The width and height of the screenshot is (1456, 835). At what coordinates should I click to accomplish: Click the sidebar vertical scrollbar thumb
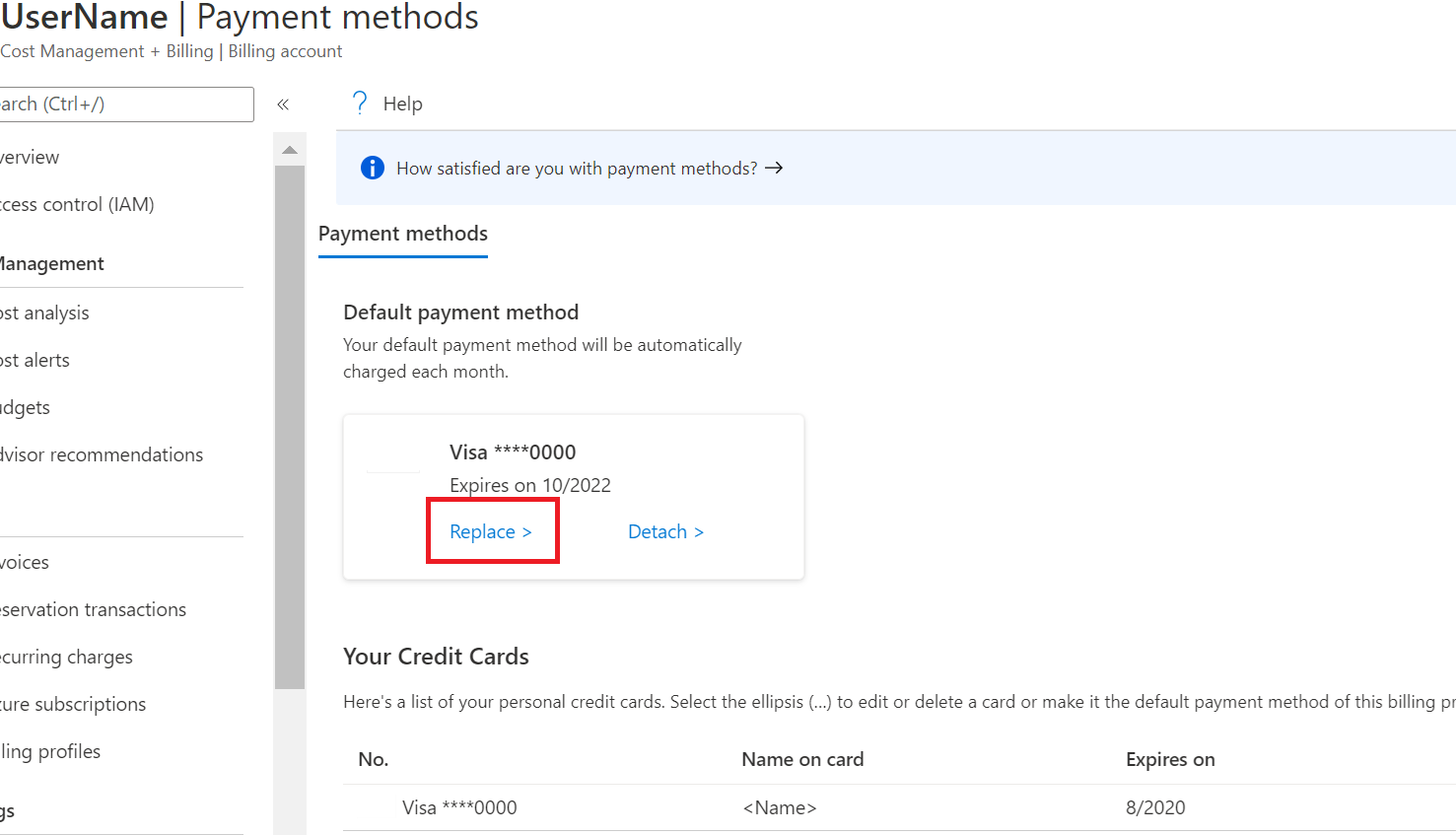click(290, 427)
